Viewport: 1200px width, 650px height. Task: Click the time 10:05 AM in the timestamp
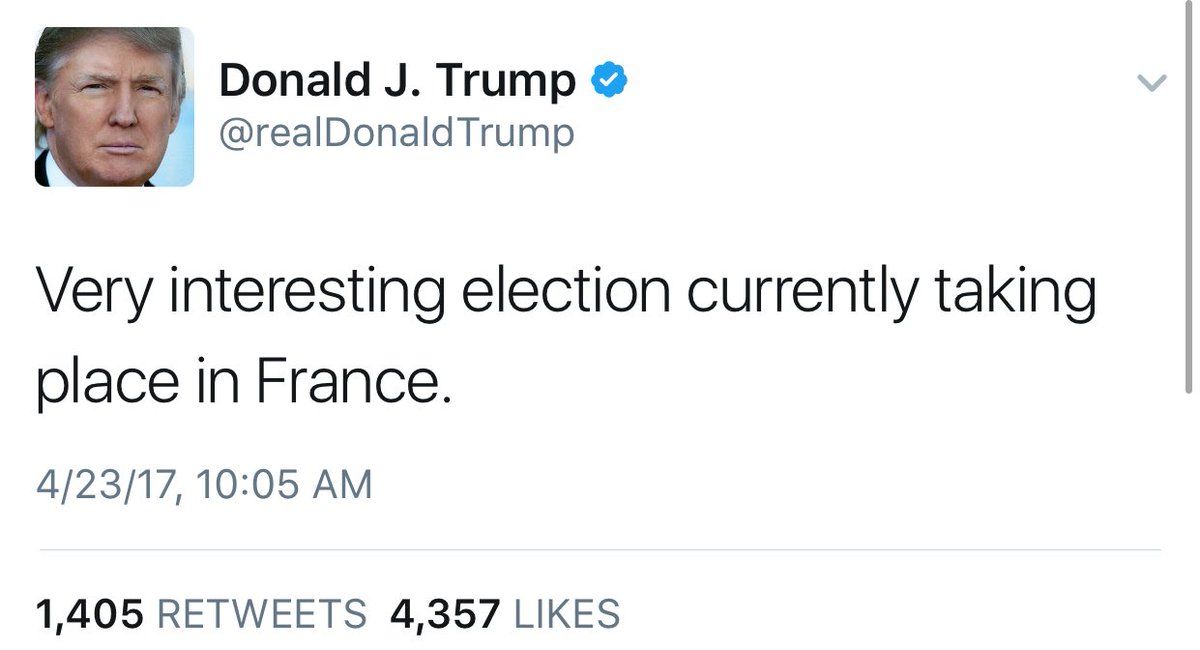click(x=285, y=484)
